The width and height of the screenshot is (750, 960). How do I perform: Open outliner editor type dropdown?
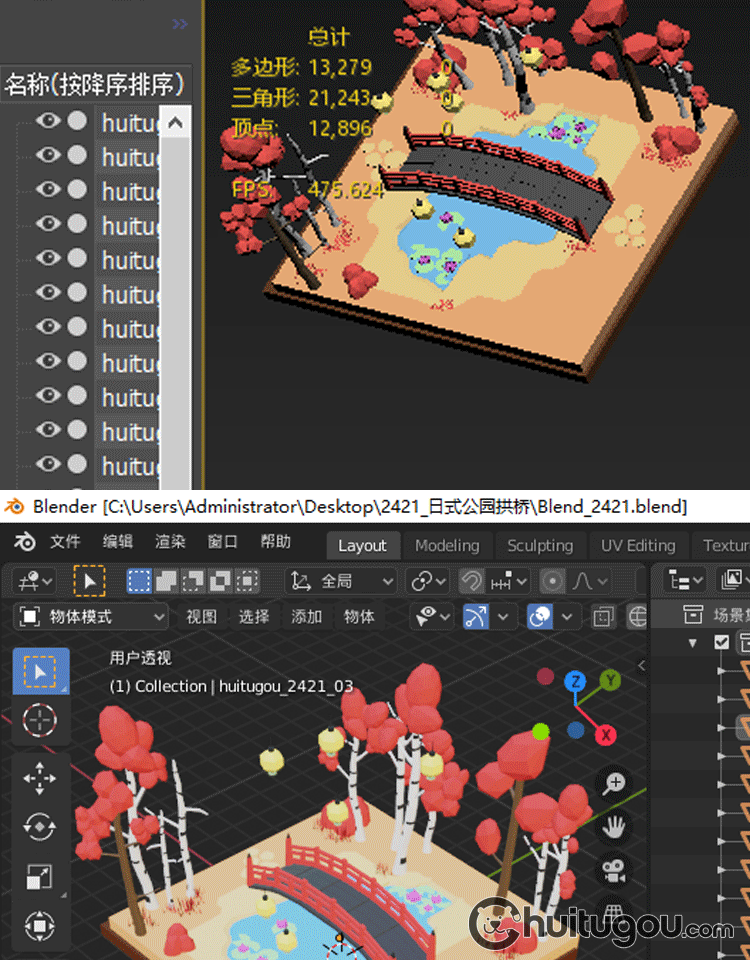coord(686,579)
